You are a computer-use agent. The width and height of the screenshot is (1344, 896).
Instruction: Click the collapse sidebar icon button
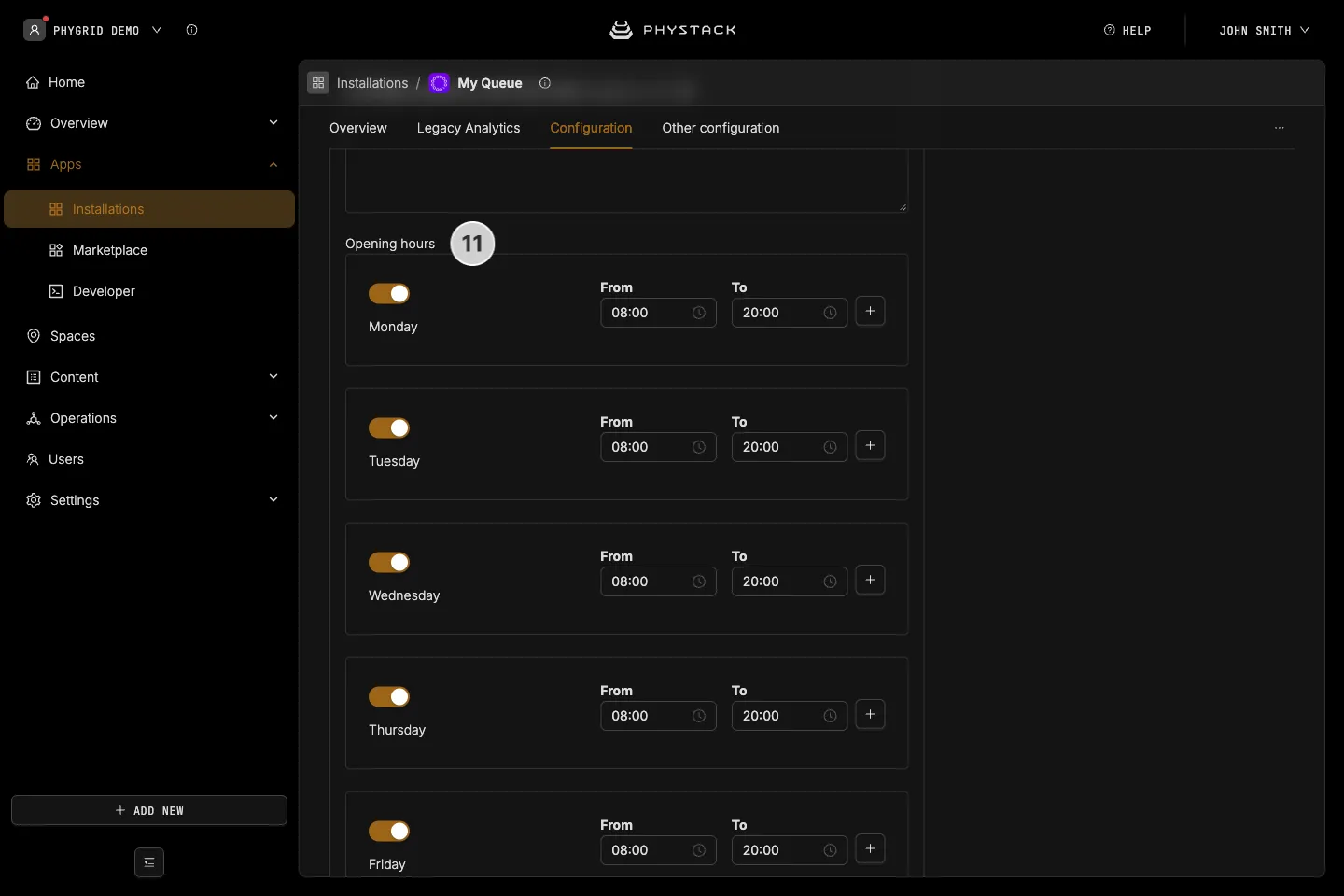pos(149,862)
